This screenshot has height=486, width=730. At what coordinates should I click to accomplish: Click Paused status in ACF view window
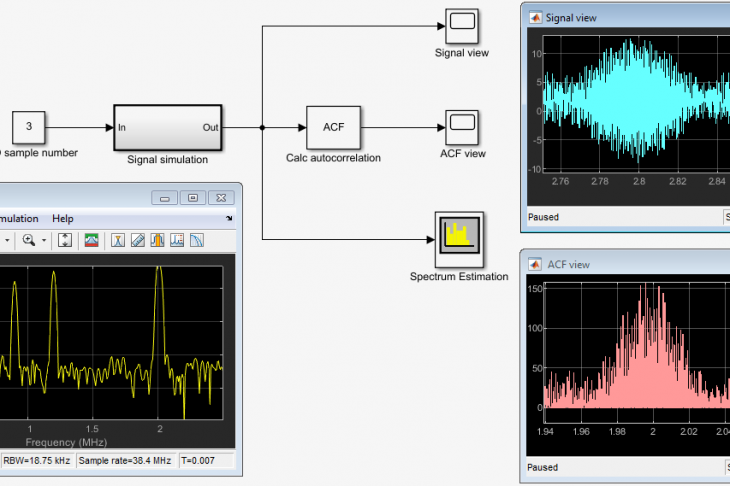point(542,467)
